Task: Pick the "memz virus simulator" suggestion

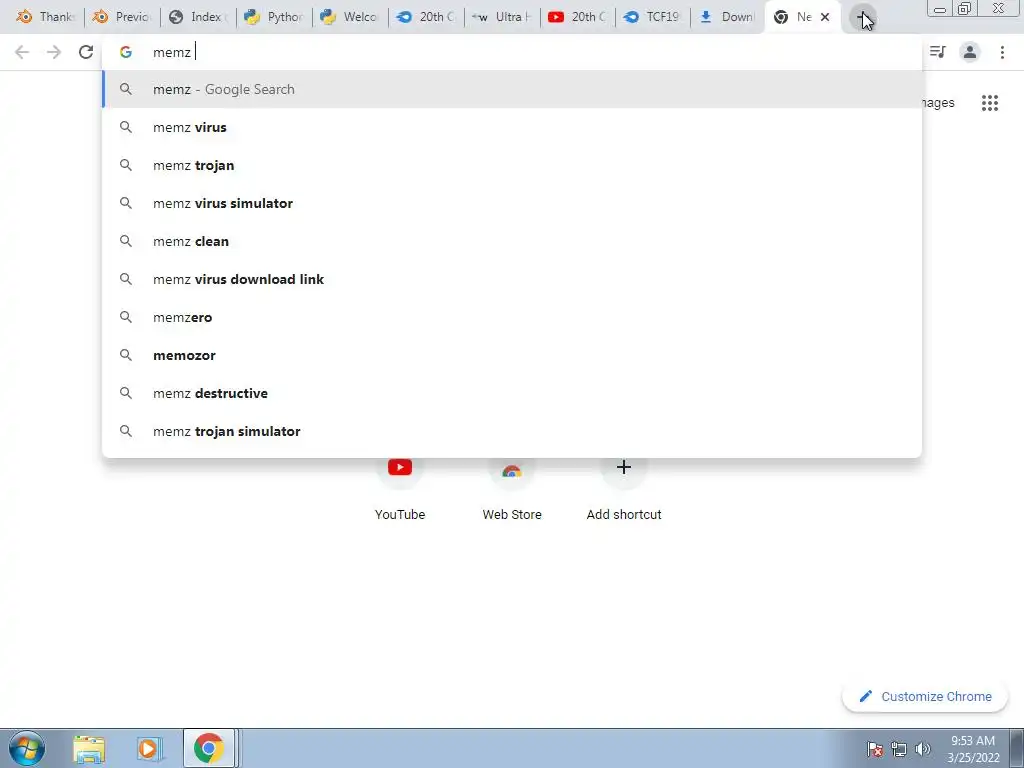Action: click(512, 203)
